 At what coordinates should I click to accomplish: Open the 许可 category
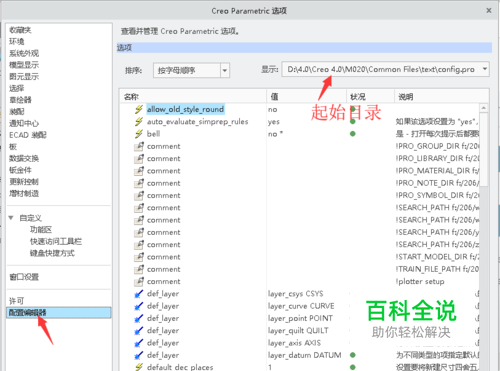[17, 301]
